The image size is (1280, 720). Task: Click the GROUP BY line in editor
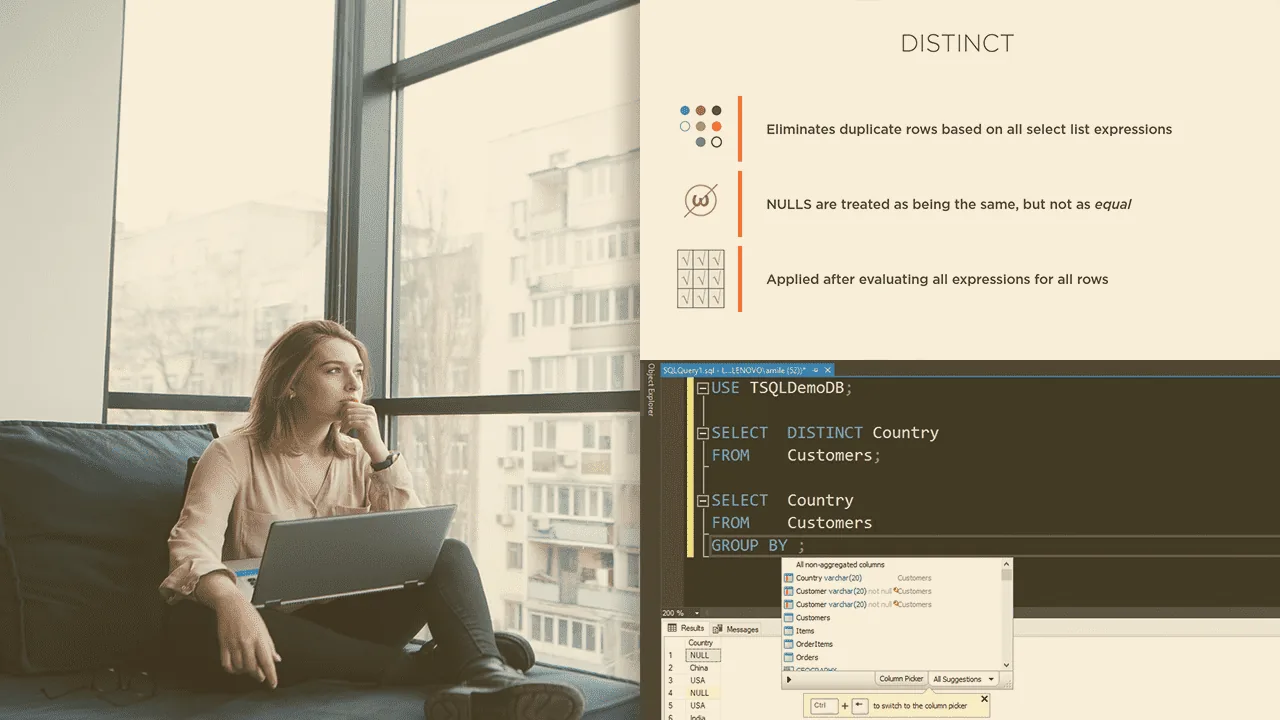(758, 545)
